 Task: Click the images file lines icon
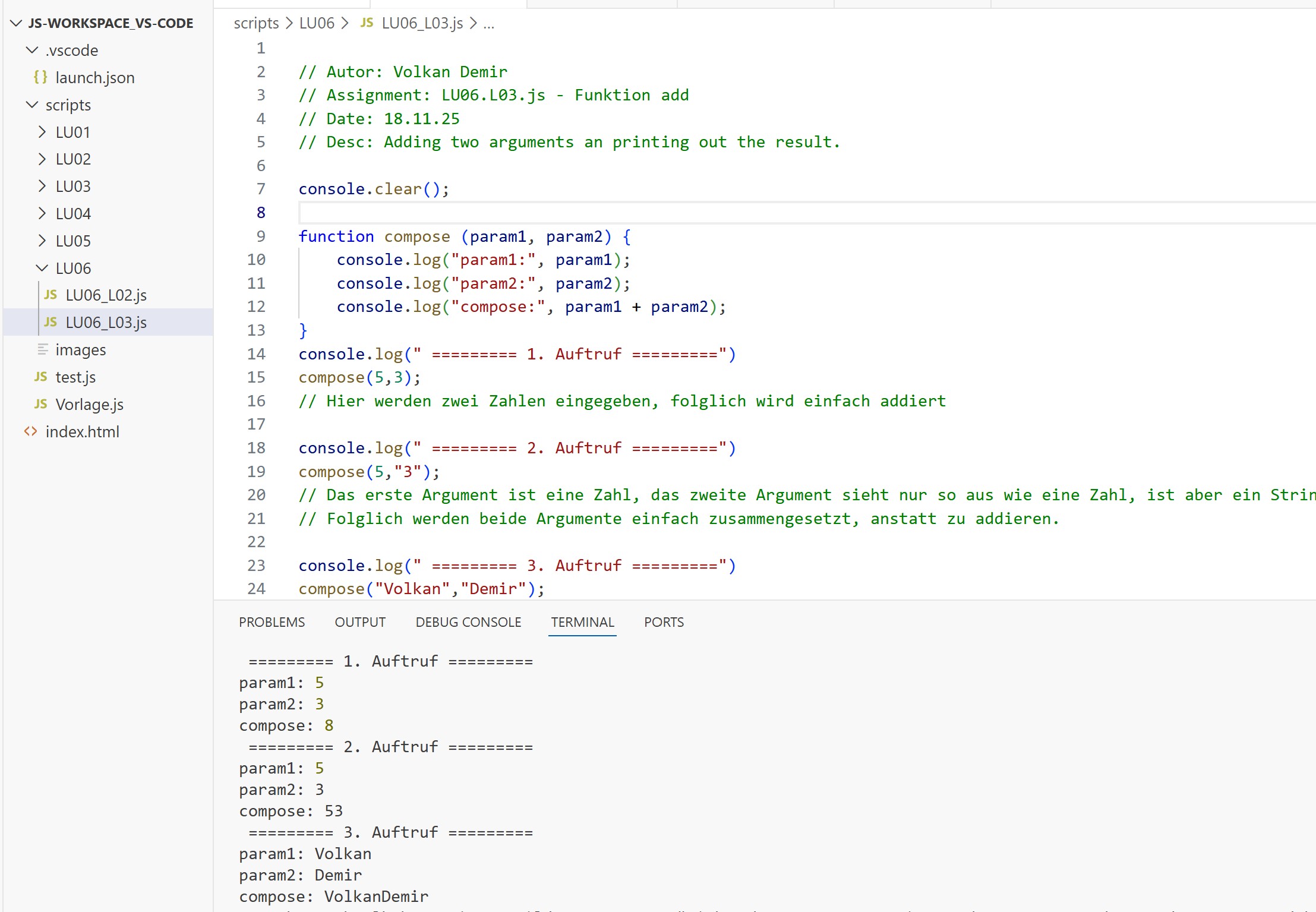pos(43,349)
